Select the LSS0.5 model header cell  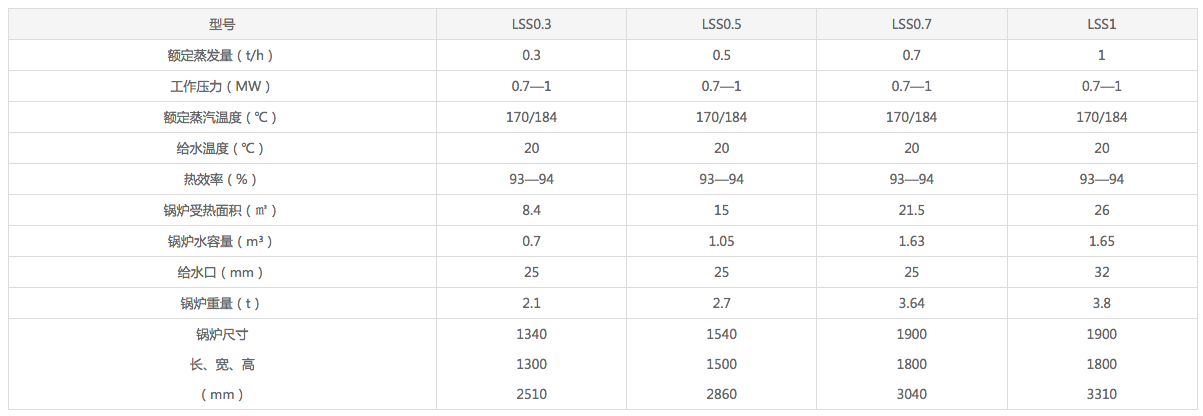[721, 24]
